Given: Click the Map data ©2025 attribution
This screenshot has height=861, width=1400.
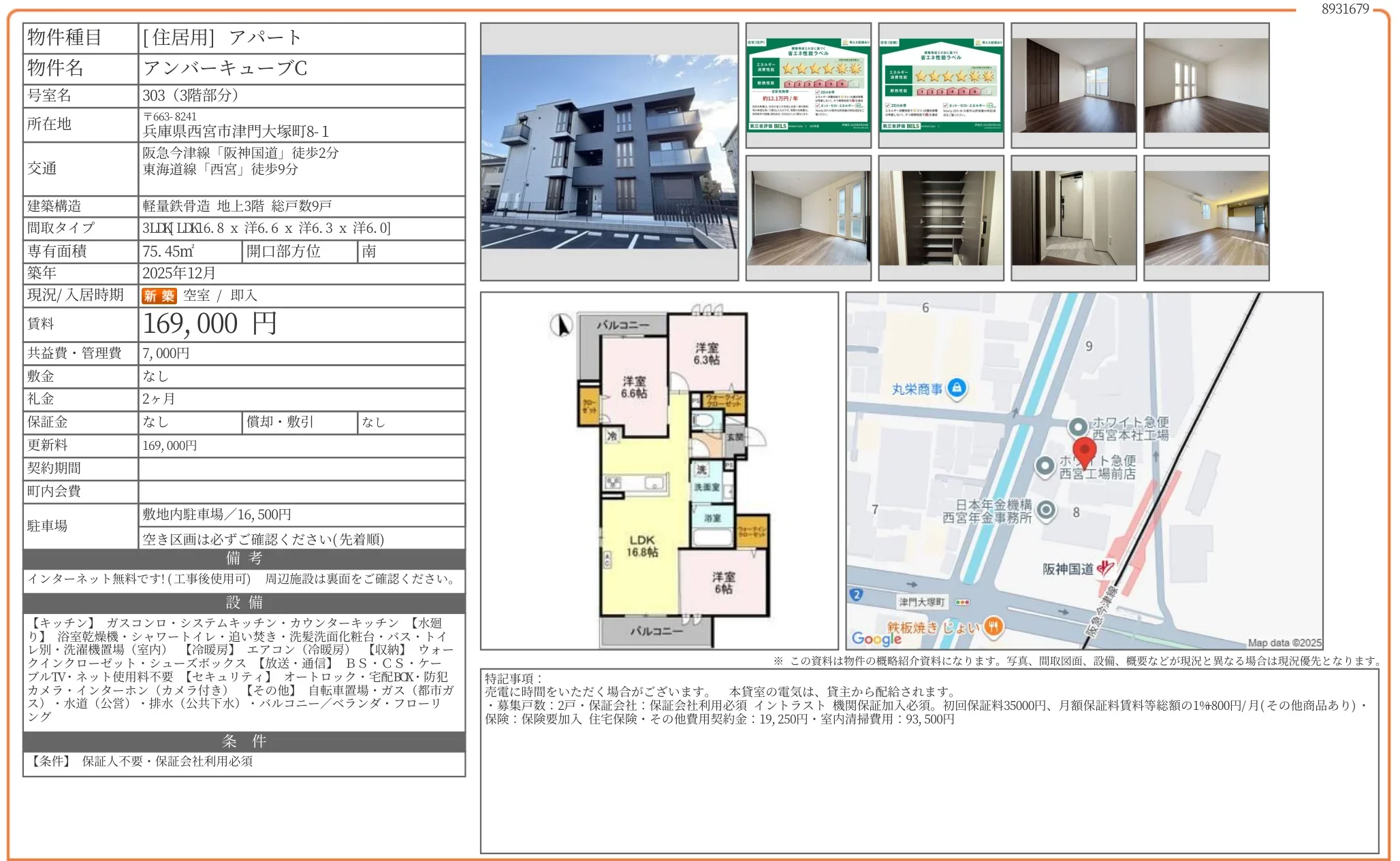Looking at the screenshot, I should point(1284,642).
